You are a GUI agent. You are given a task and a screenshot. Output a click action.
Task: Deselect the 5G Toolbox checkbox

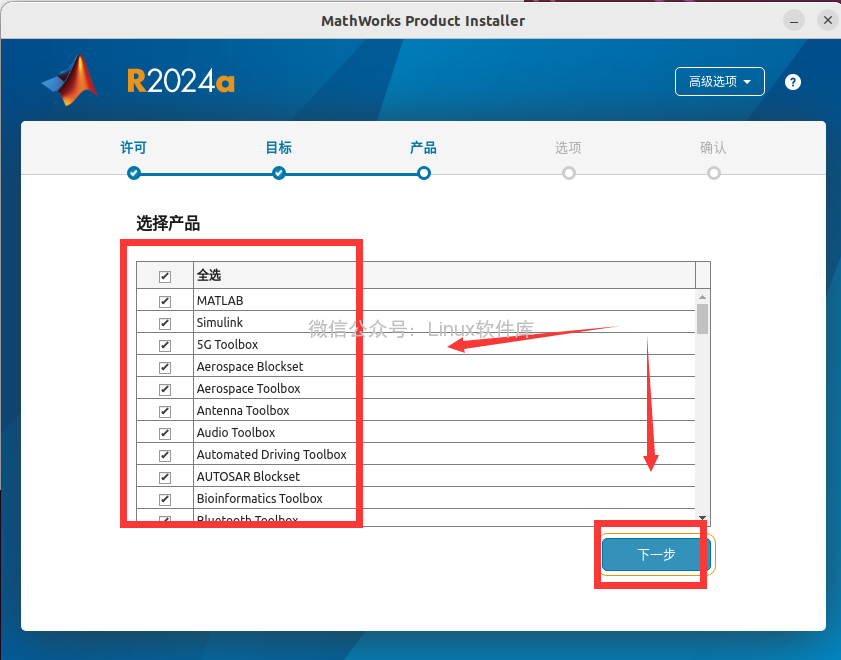coord(164,344)
